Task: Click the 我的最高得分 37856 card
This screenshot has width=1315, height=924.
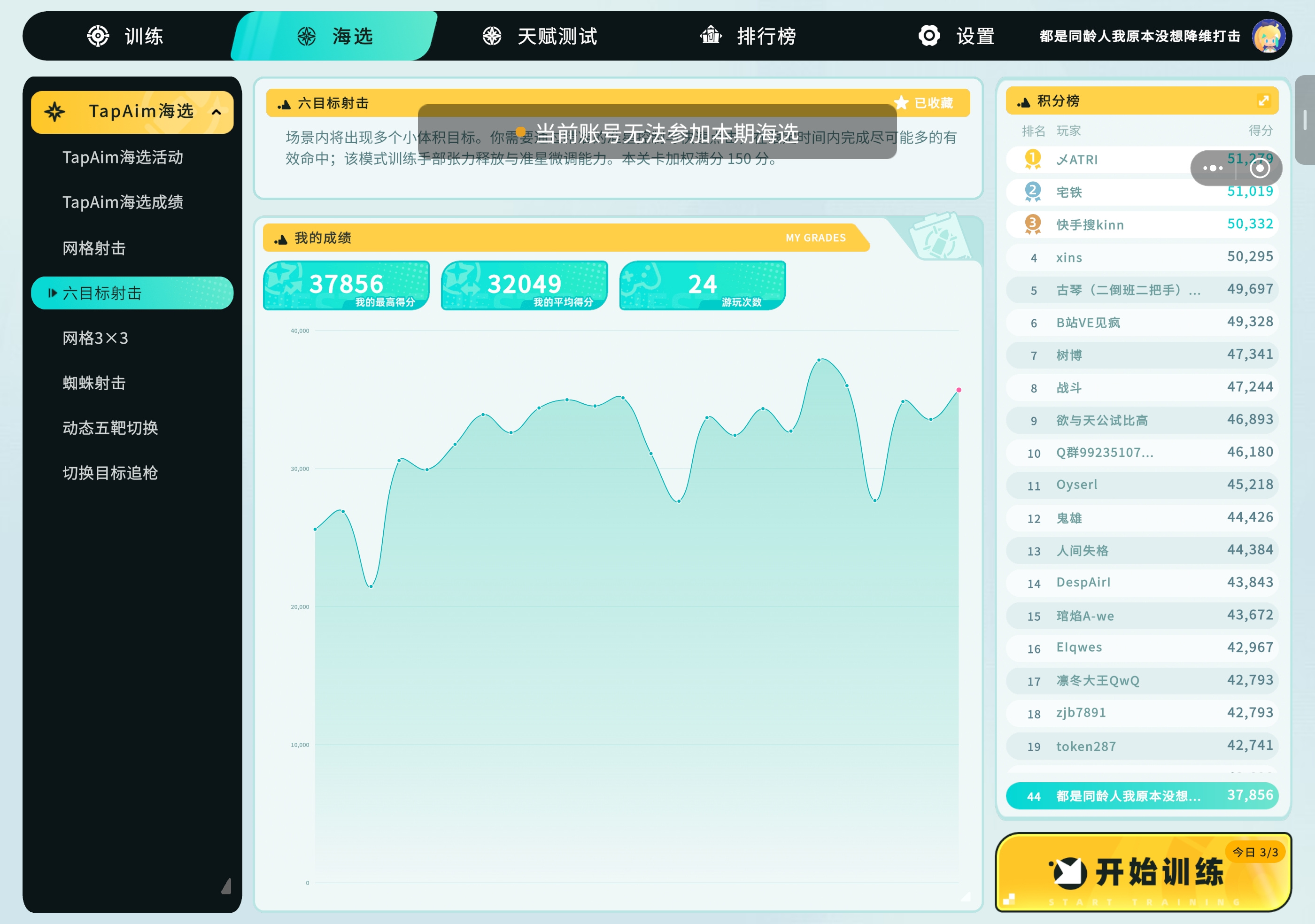Action: 347,285
